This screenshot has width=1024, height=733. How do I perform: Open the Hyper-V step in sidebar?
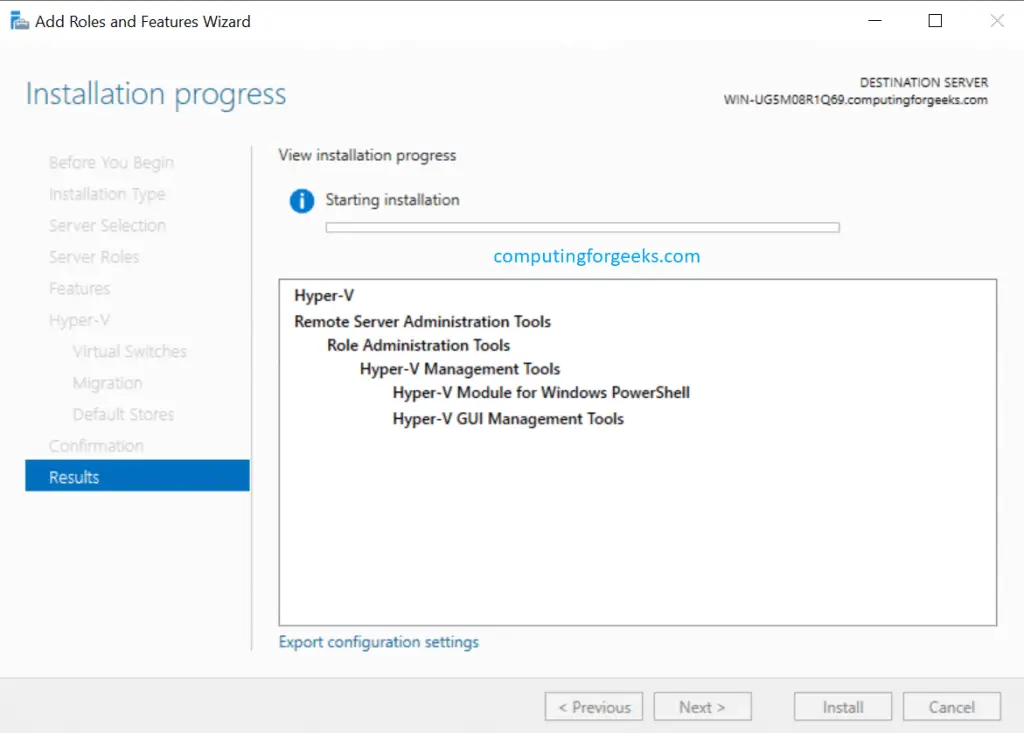click(79, 320)
